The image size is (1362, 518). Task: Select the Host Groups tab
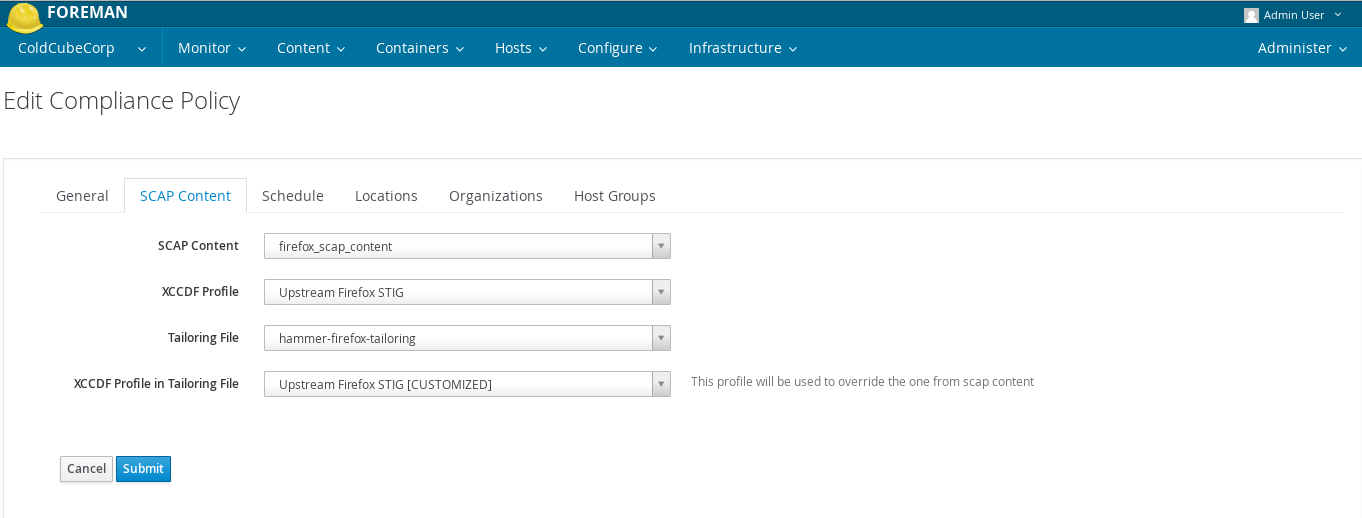point(614,196)
